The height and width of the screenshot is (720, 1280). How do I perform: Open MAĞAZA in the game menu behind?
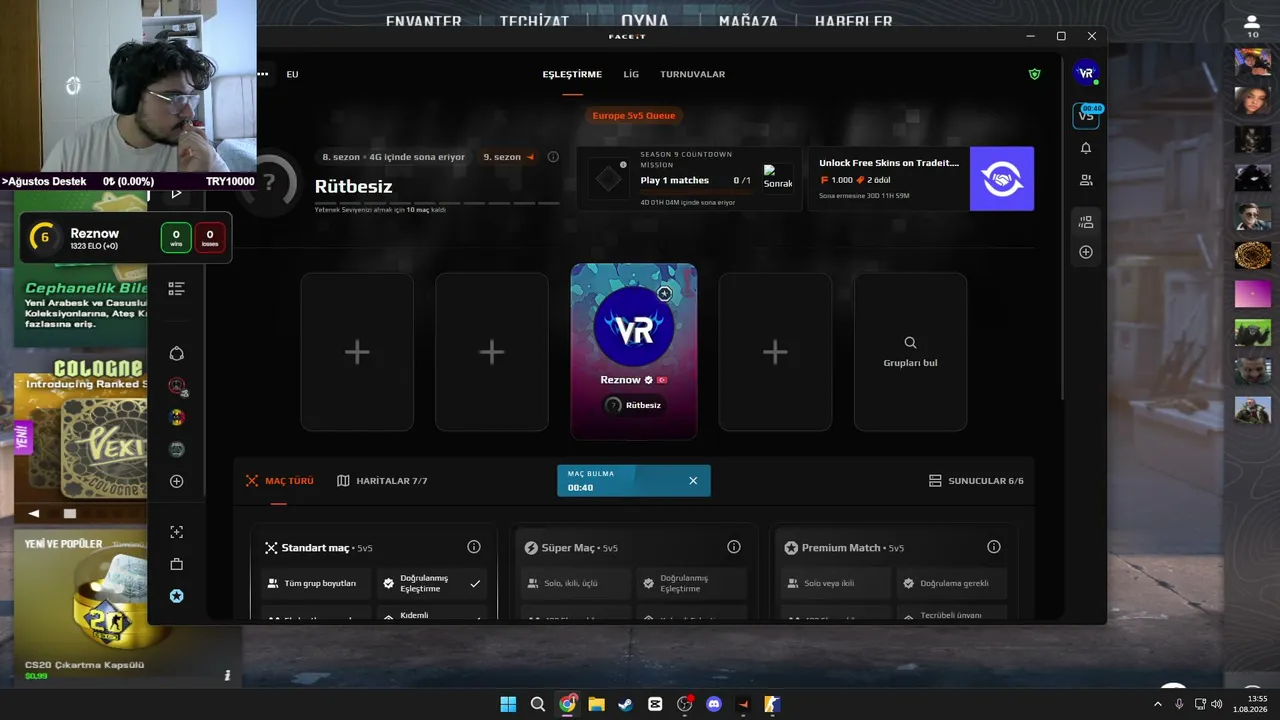[x=748, y=21]
